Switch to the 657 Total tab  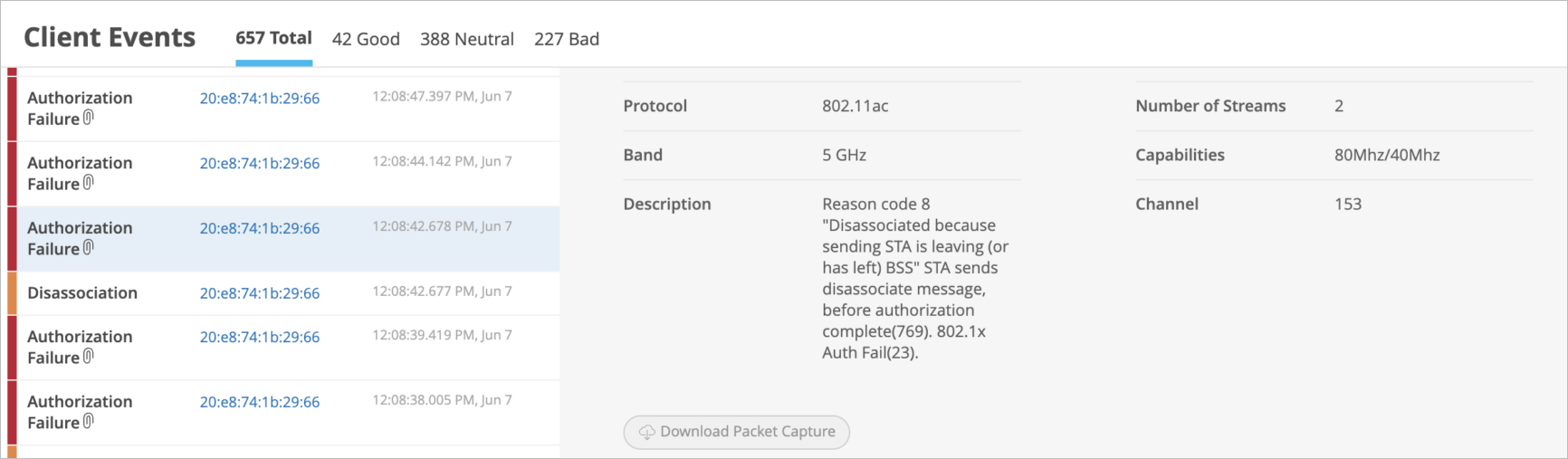[273, 38]
